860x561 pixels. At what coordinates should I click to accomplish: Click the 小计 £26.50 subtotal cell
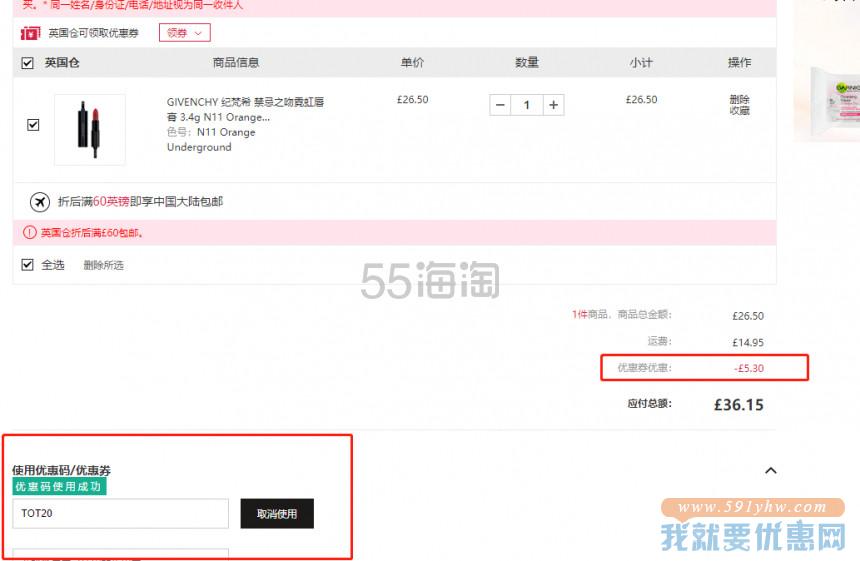point(641,100)
